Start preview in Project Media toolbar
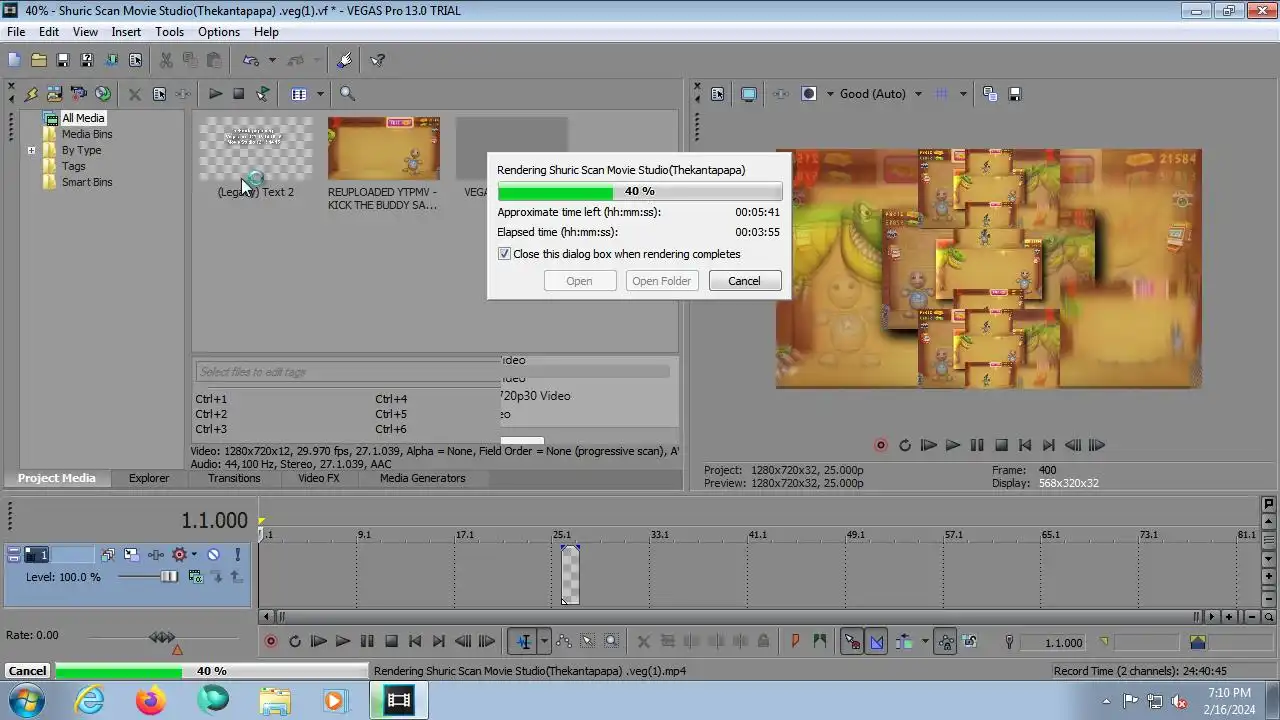Viewport: 1280px width, 720px height. 215,94
